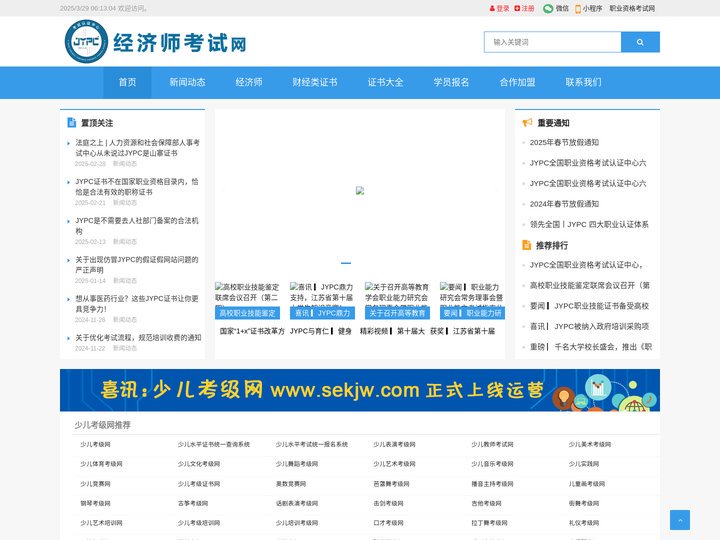Open the 吉他考级网 link
This screenshot has width=720, height=540.
[x=486, y=503]
